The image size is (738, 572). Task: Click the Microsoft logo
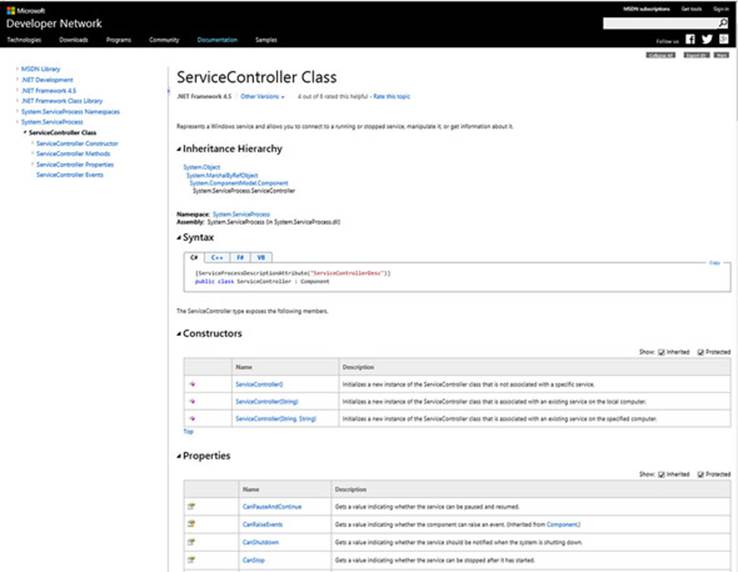pyautogui.click(x=10, y=10)
